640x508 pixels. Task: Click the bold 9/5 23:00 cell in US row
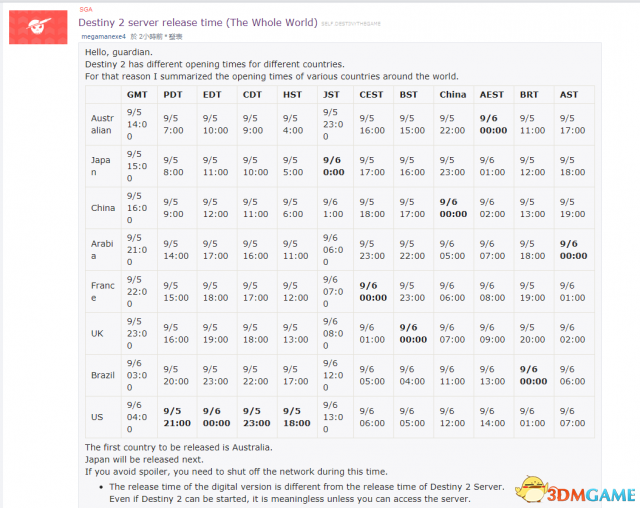256,417
